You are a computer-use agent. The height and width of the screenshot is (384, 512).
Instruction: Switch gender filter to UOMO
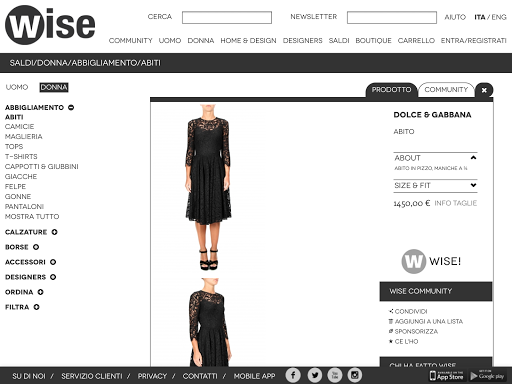tap(17, 87)
